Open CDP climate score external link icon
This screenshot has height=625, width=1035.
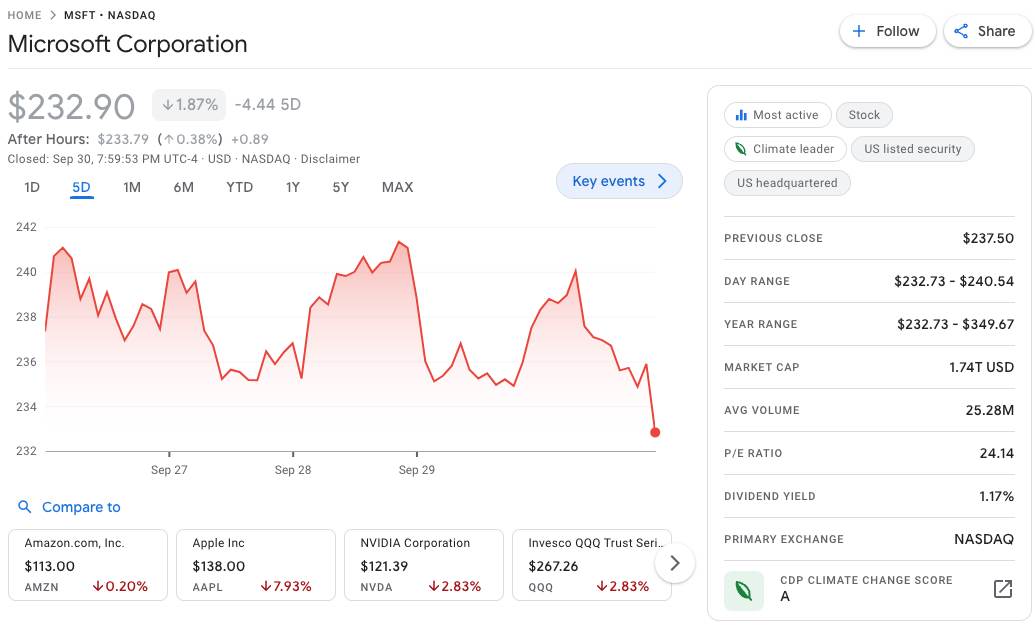point(1002,589)
